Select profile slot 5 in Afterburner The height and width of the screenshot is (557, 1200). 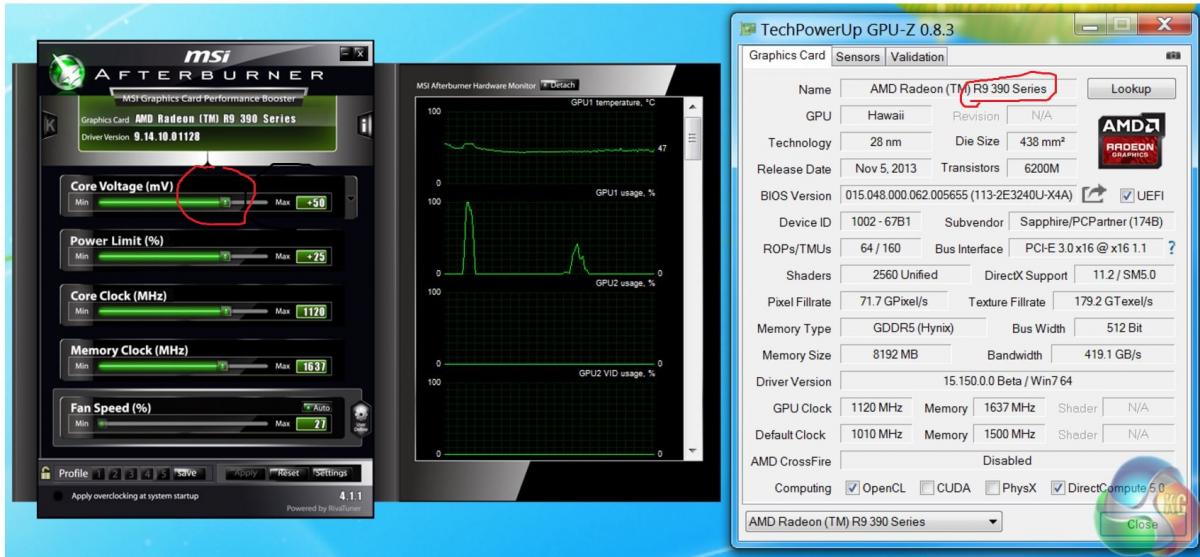(162, 473)
